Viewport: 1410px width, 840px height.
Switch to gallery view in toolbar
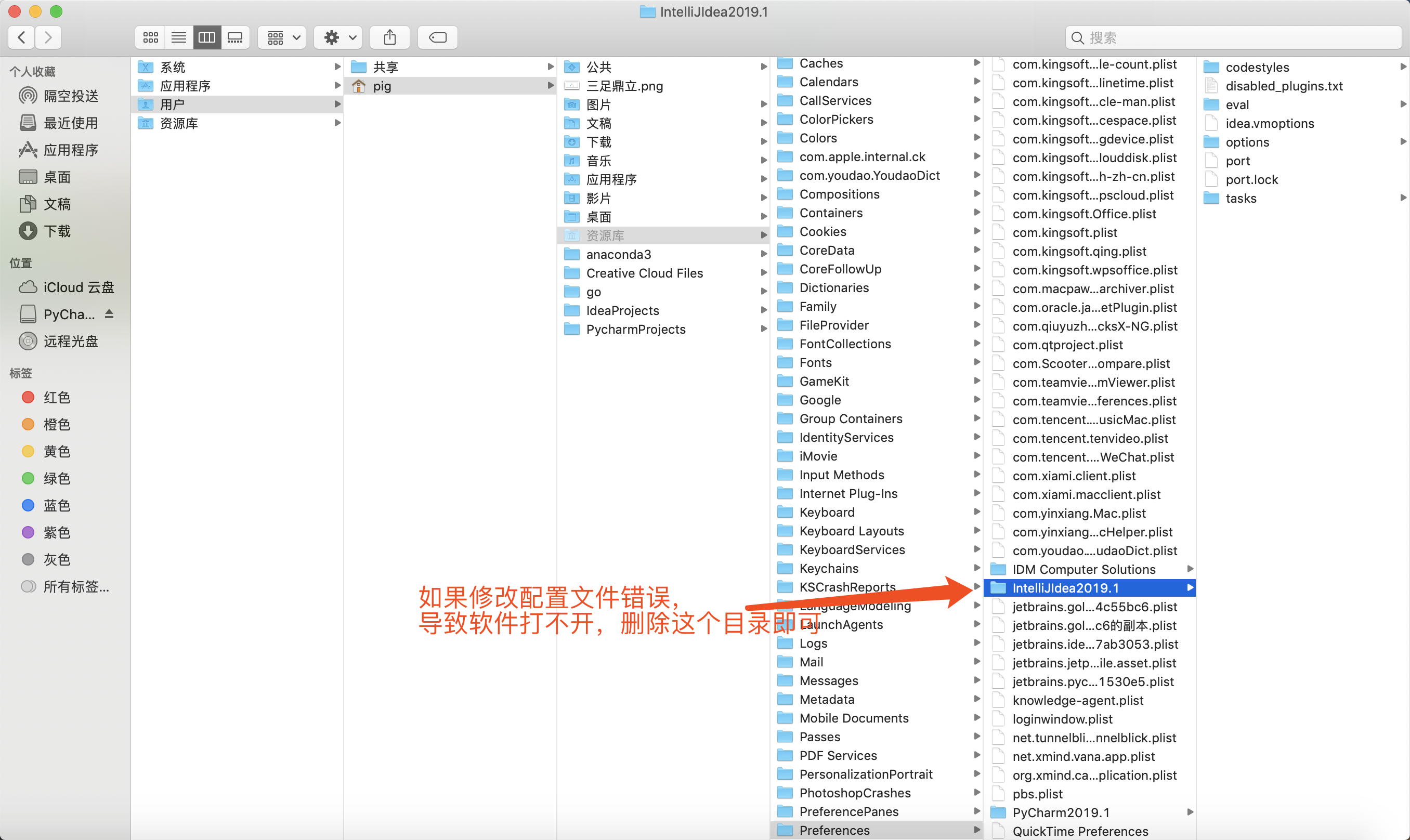(x=235, y=37)
